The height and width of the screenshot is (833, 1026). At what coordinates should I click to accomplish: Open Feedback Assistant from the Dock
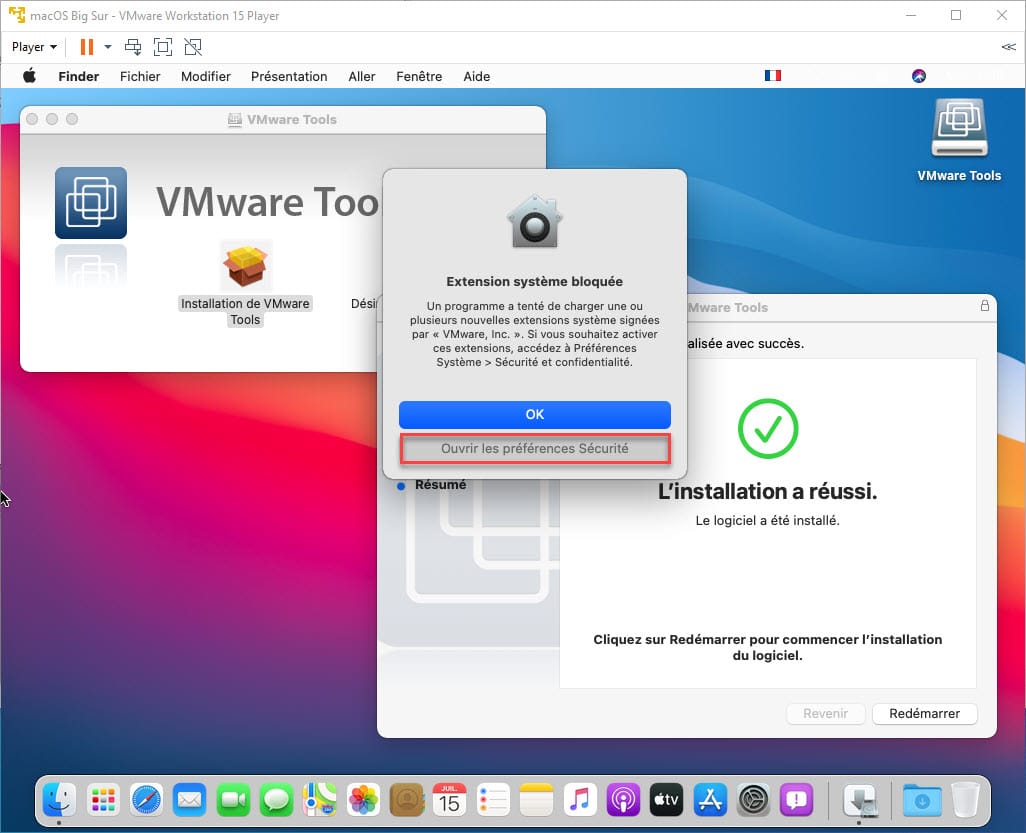pyautogui.click(x=796, y=800)
